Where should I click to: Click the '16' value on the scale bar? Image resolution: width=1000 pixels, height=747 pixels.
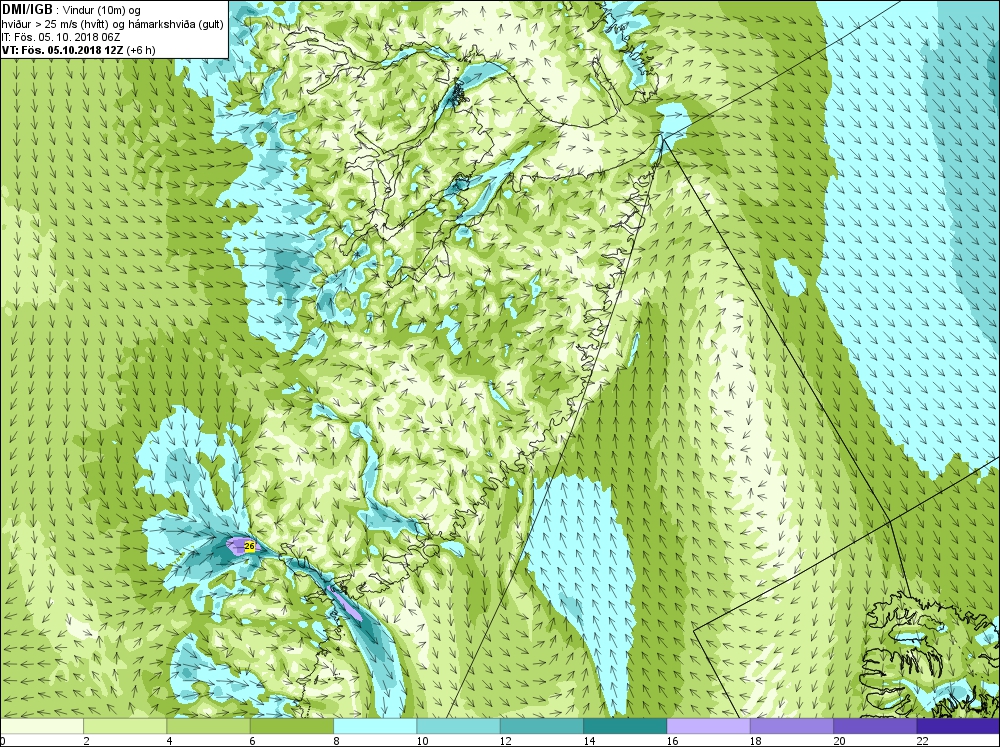(672, 741)
